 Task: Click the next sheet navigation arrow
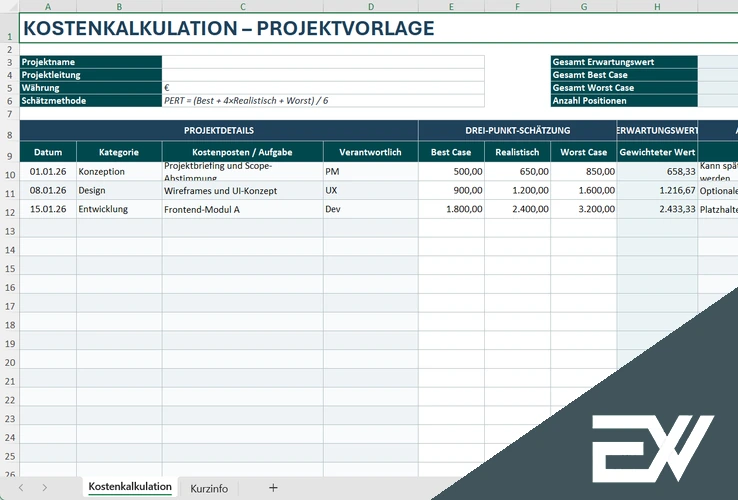tap(46, 488)
